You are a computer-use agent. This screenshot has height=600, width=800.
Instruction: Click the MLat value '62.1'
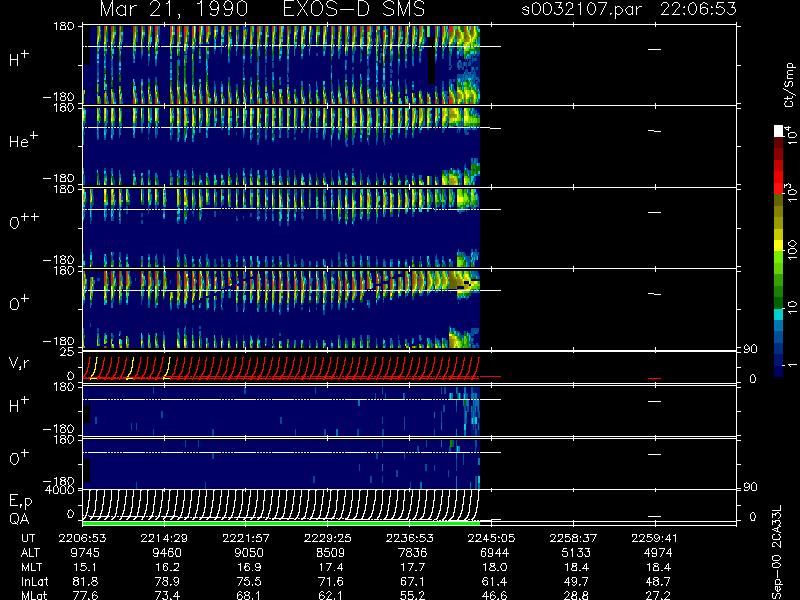pos(331,595)
